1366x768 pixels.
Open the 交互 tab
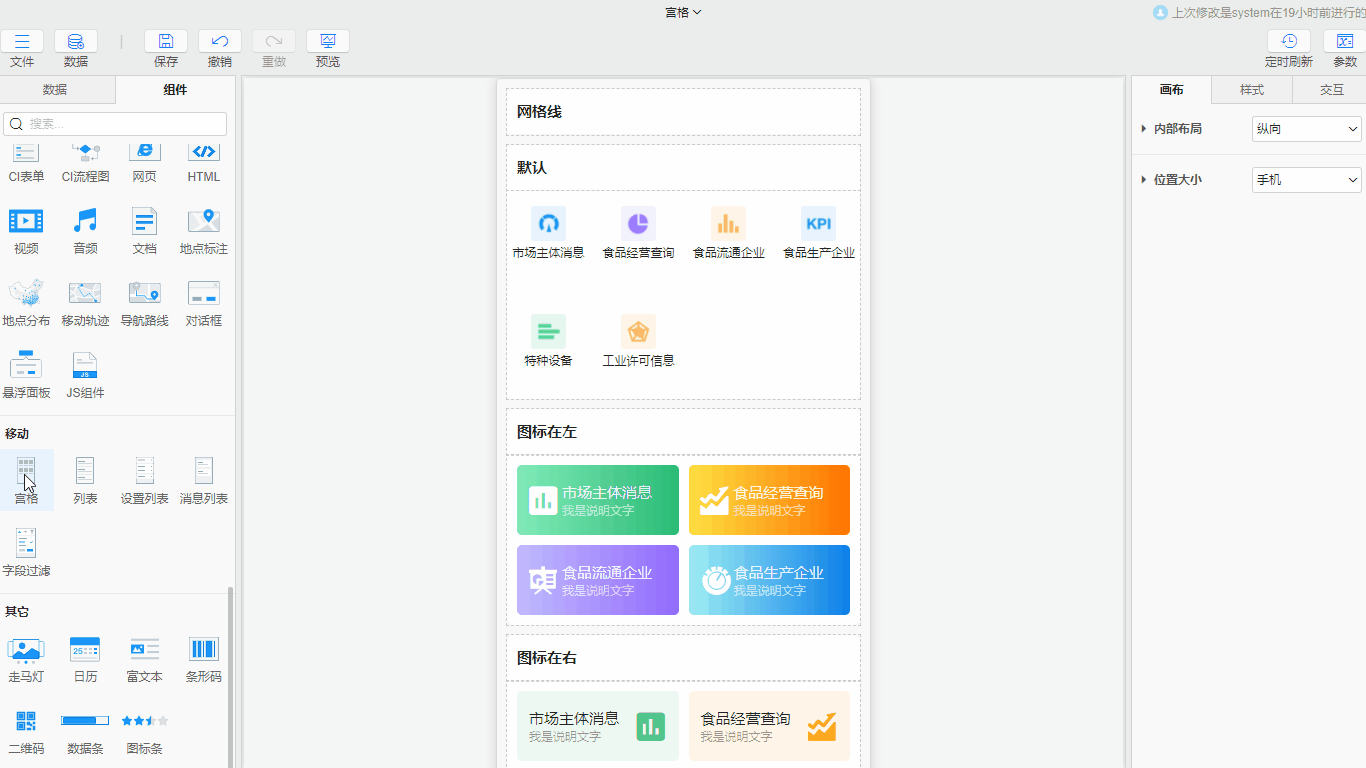(1332, 90)
